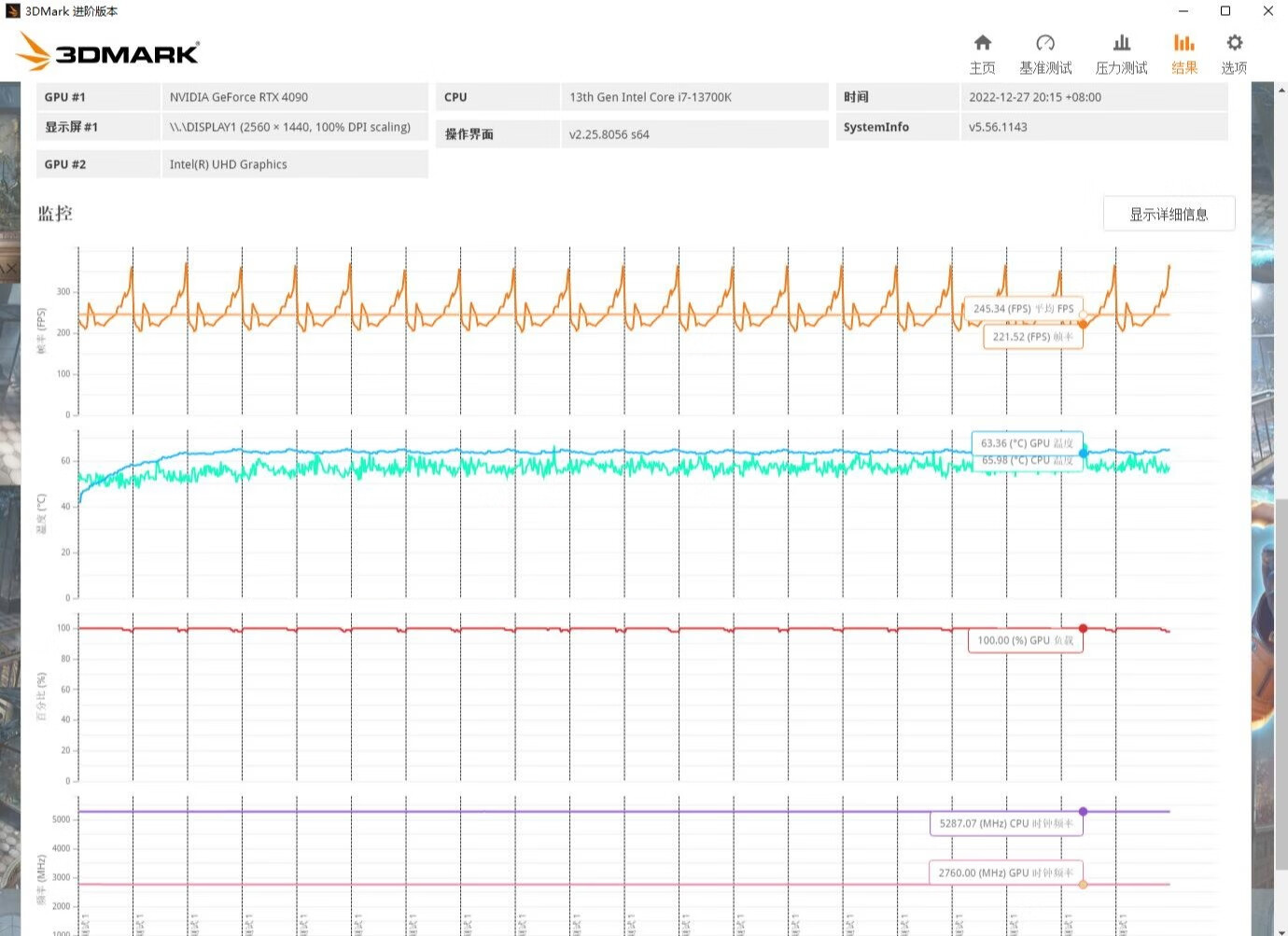Click the 2760.00 (MHz) GPU clock tooltip

point(1006,873)
